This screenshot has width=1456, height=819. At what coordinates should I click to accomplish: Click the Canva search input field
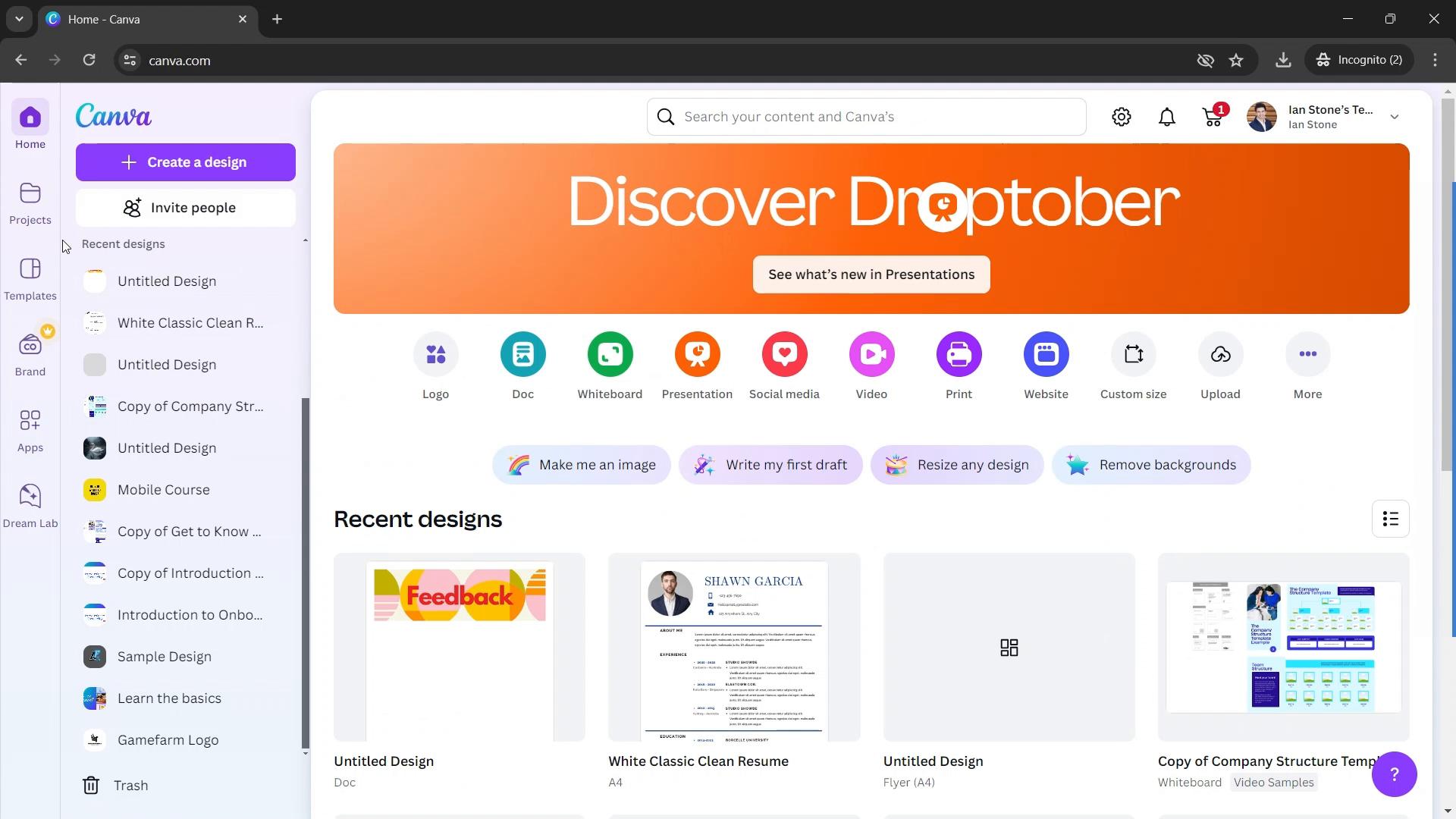(868, 116)
